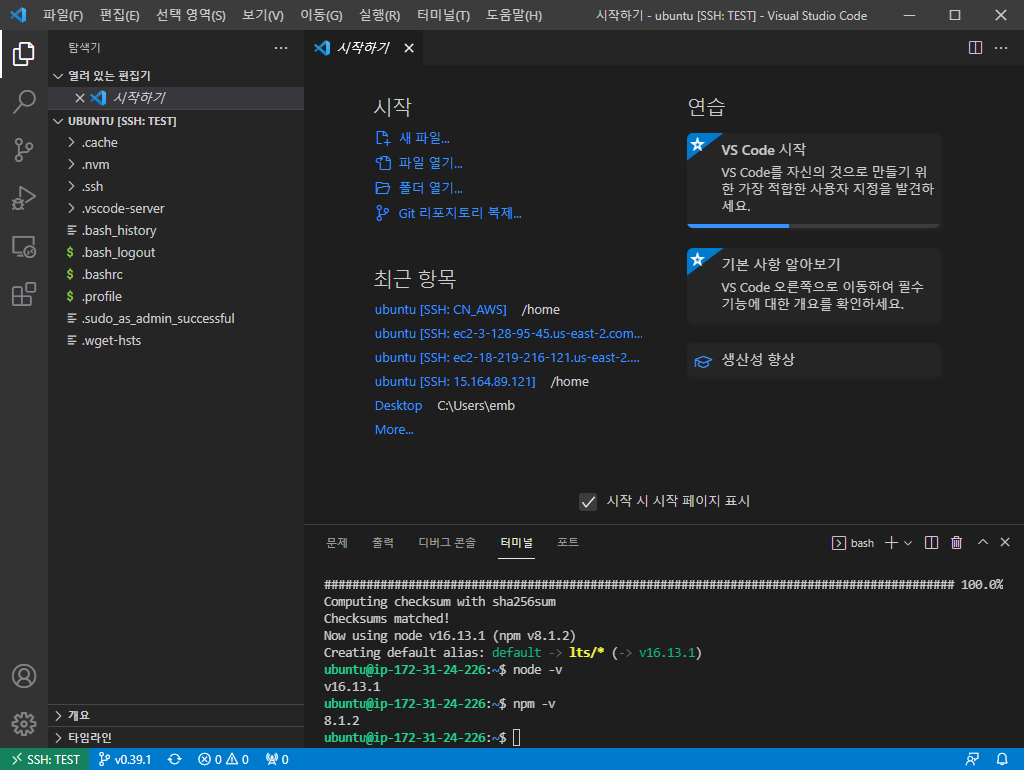
Task: Expand the .ssh folder
Action: tap(176, 187)
